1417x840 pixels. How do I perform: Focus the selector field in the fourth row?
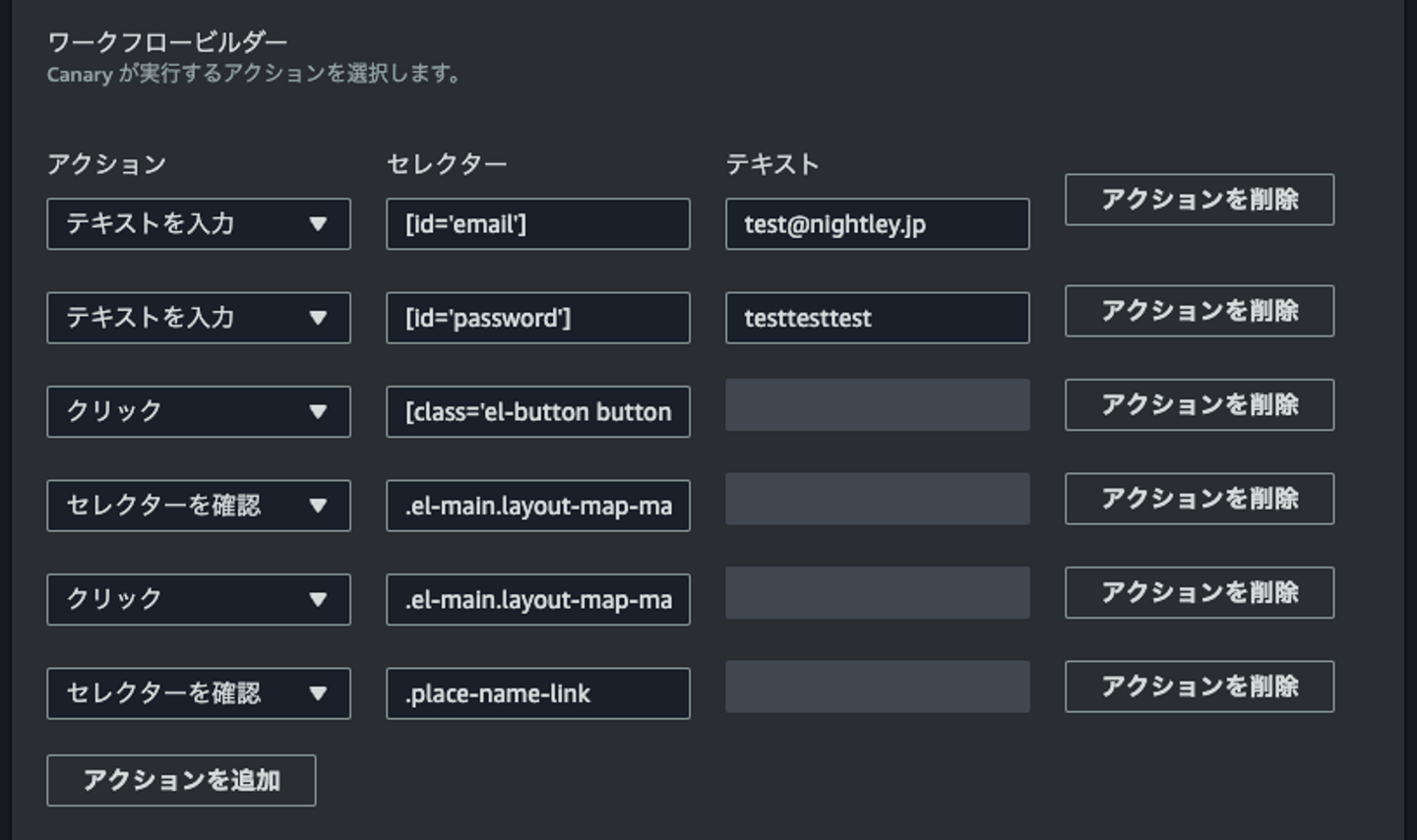pos(537,506)
